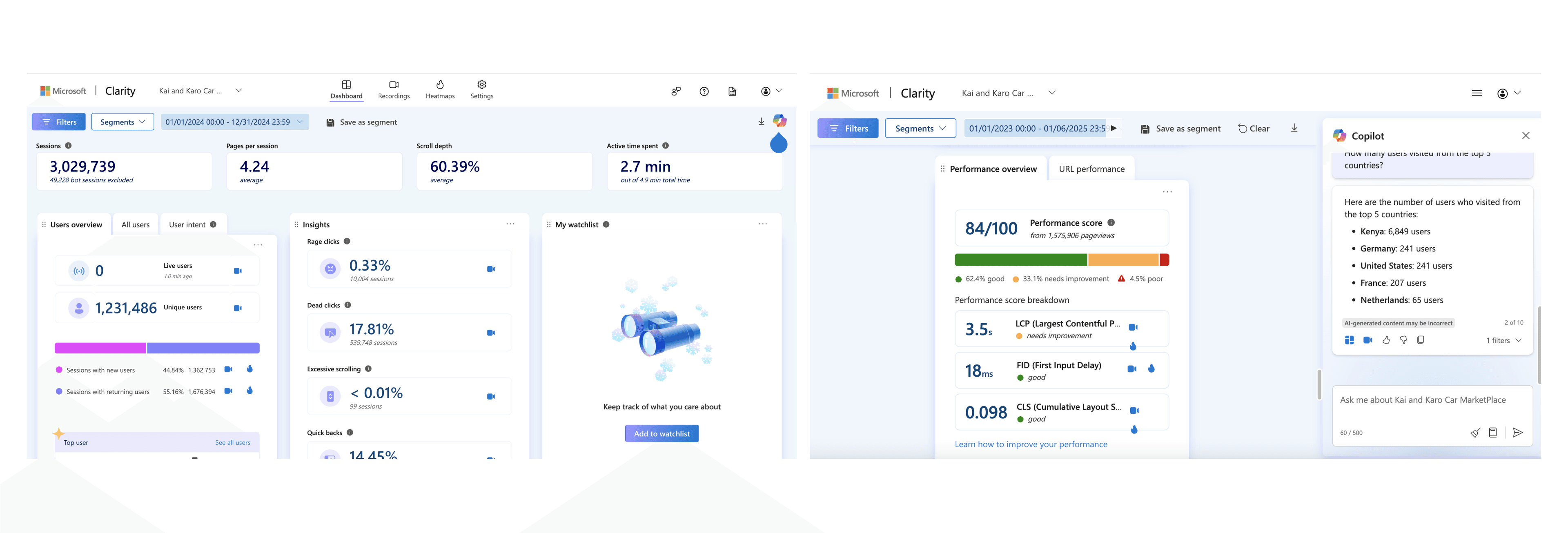
Task: Send the Copilot message
Action: point(1517,433)
